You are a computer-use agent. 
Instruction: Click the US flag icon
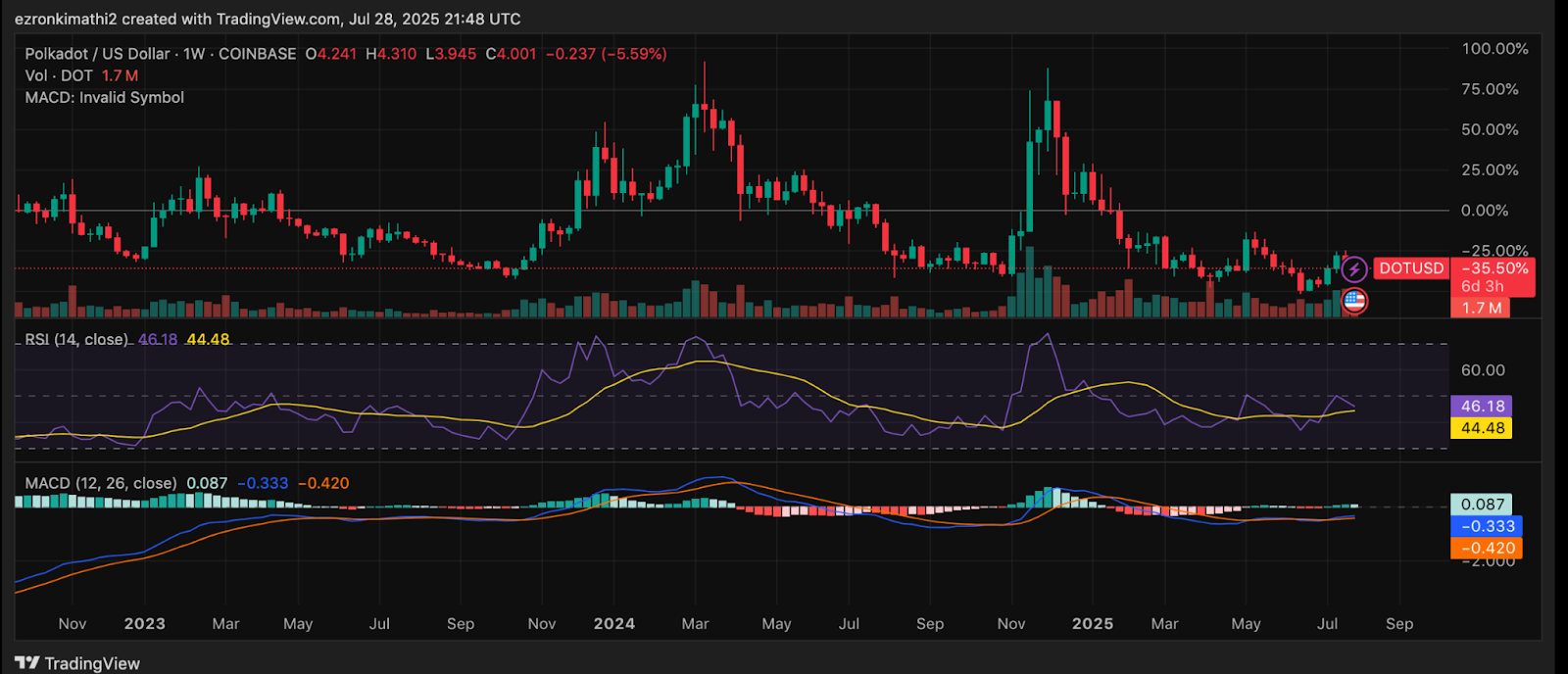(x=1354, y=301)
